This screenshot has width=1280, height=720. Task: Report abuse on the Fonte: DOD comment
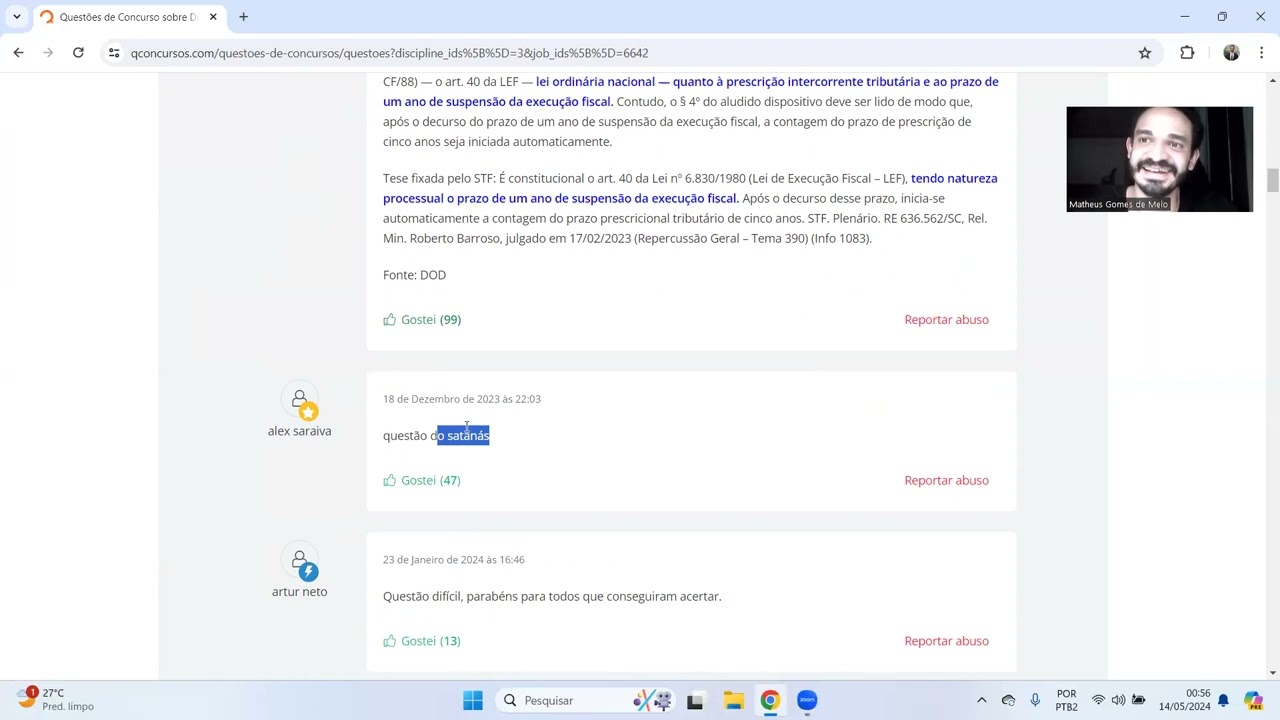point(946,320)
